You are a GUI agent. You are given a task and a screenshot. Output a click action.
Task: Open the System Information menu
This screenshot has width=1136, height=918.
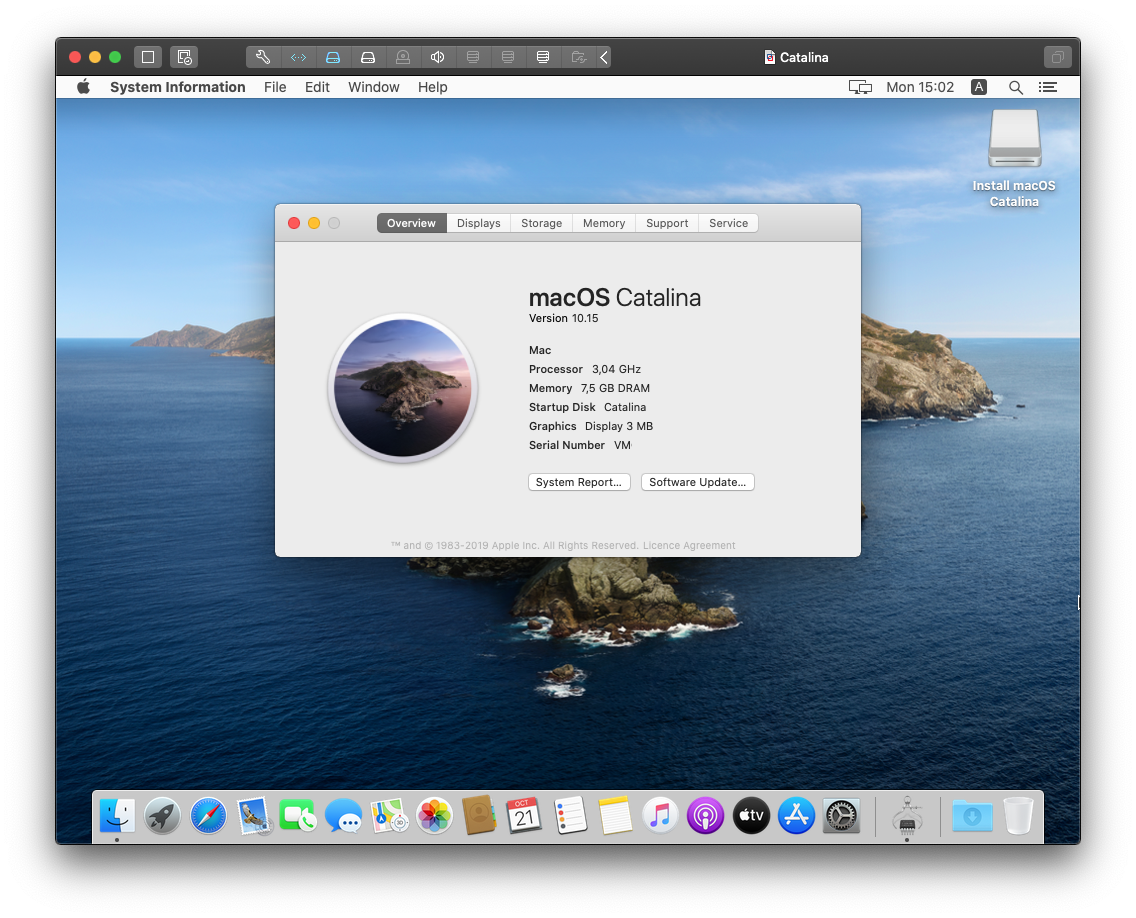(x=178, y=87)
